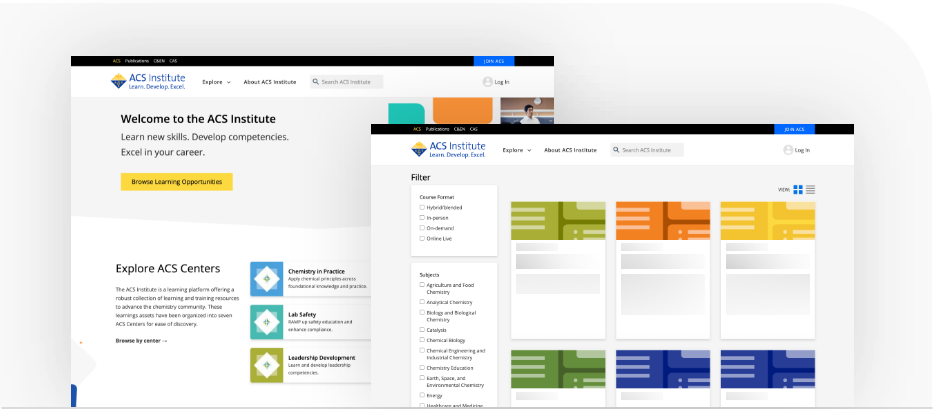Click ACS Institute logo on the filter page
Viewport: 936px width, 409px height.
[x=448, y=150]
